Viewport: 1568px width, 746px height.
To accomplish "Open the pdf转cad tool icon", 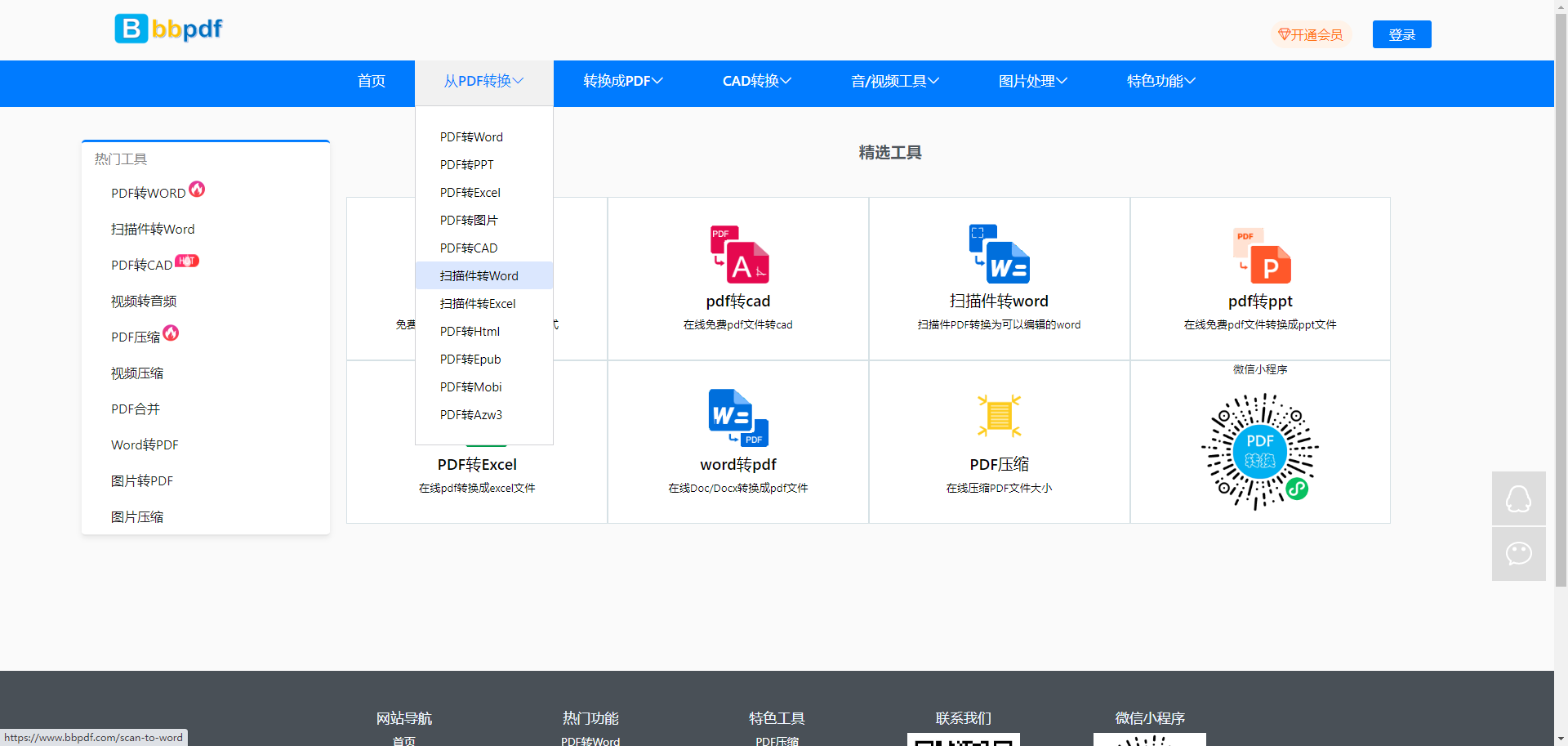I will [739, 254].
